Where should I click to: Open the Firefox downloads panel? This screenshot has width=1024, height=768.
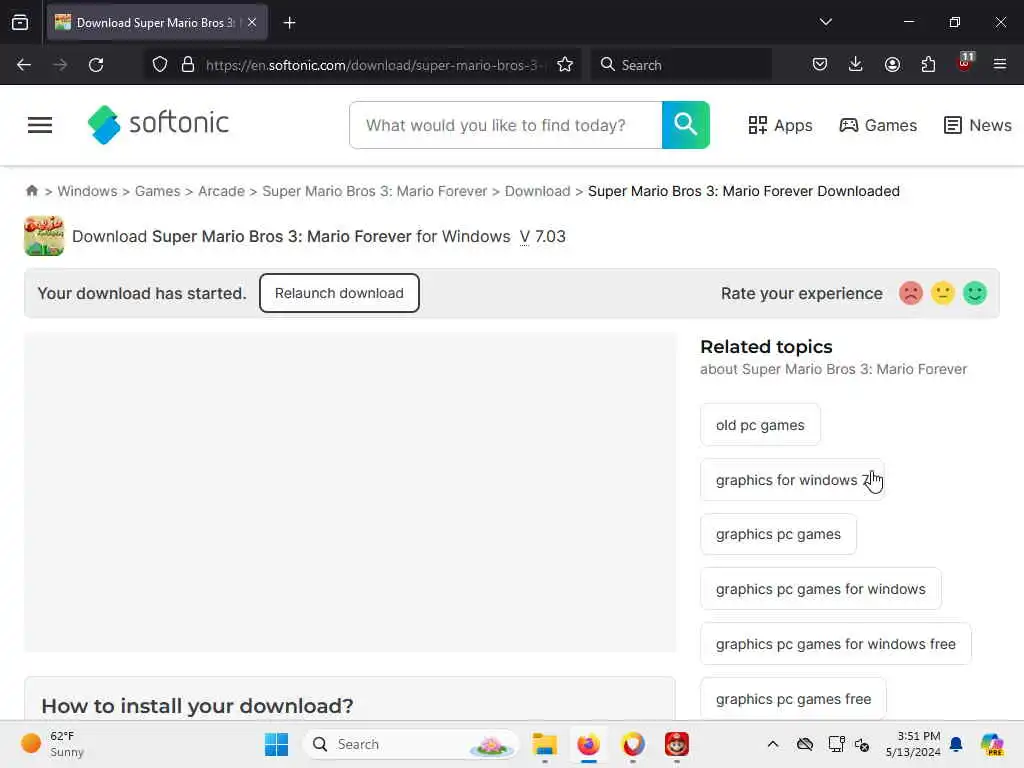pos(856,65)
